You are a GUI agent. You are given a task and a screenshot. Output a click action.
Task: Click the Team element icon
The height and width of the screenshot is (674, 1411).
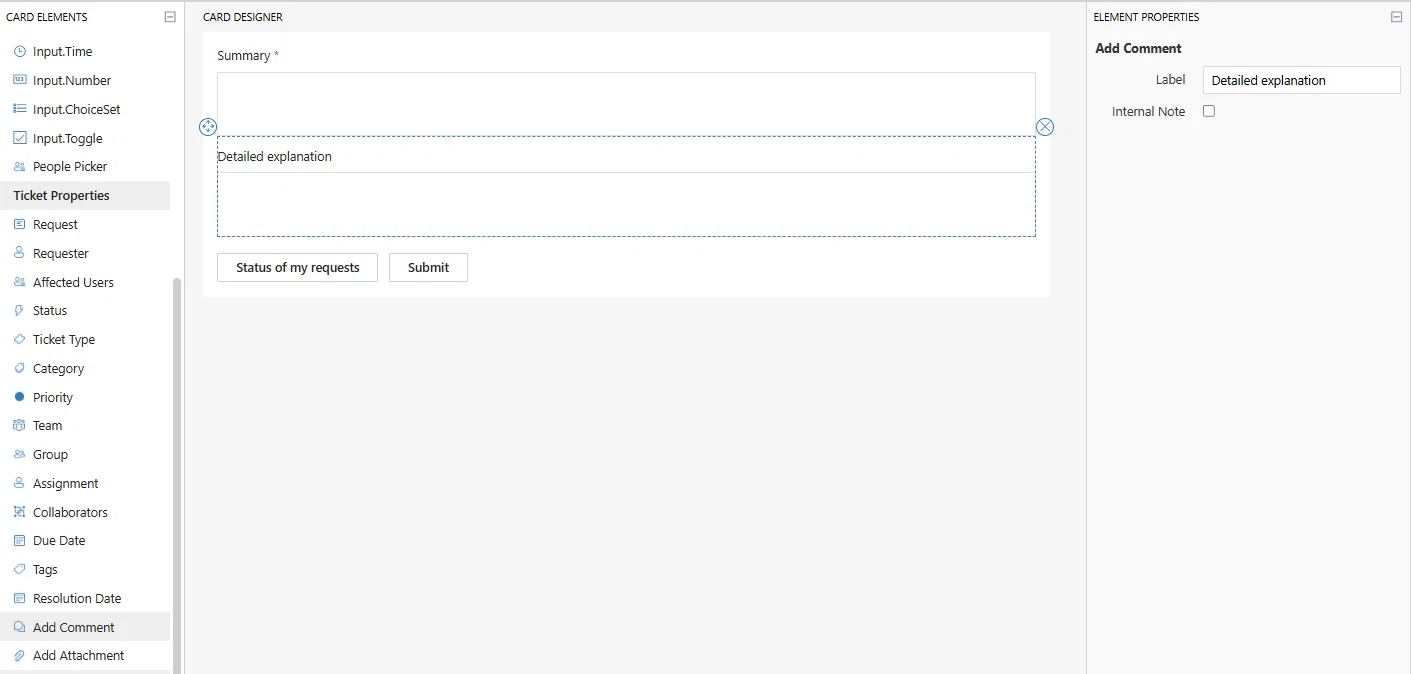tap(19, 425)
